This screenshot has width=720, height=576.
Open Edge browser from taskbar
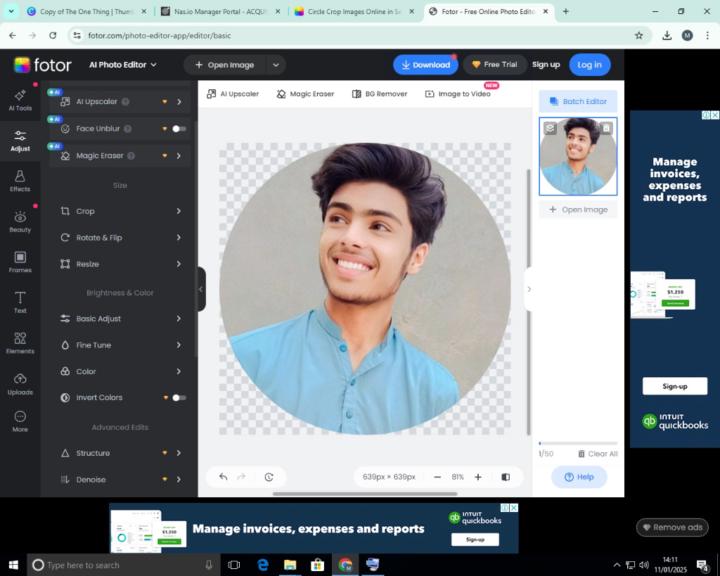(263, 565)
